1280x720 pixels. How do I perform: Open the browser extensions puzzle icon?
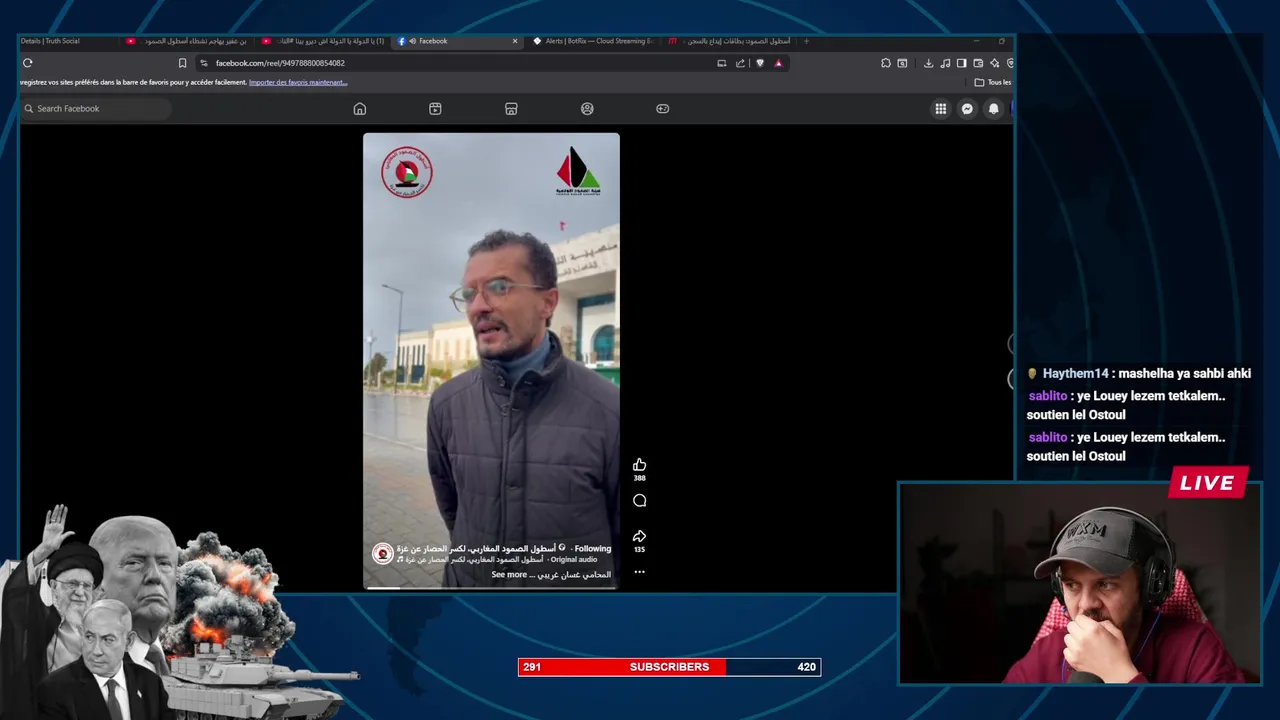886,63
